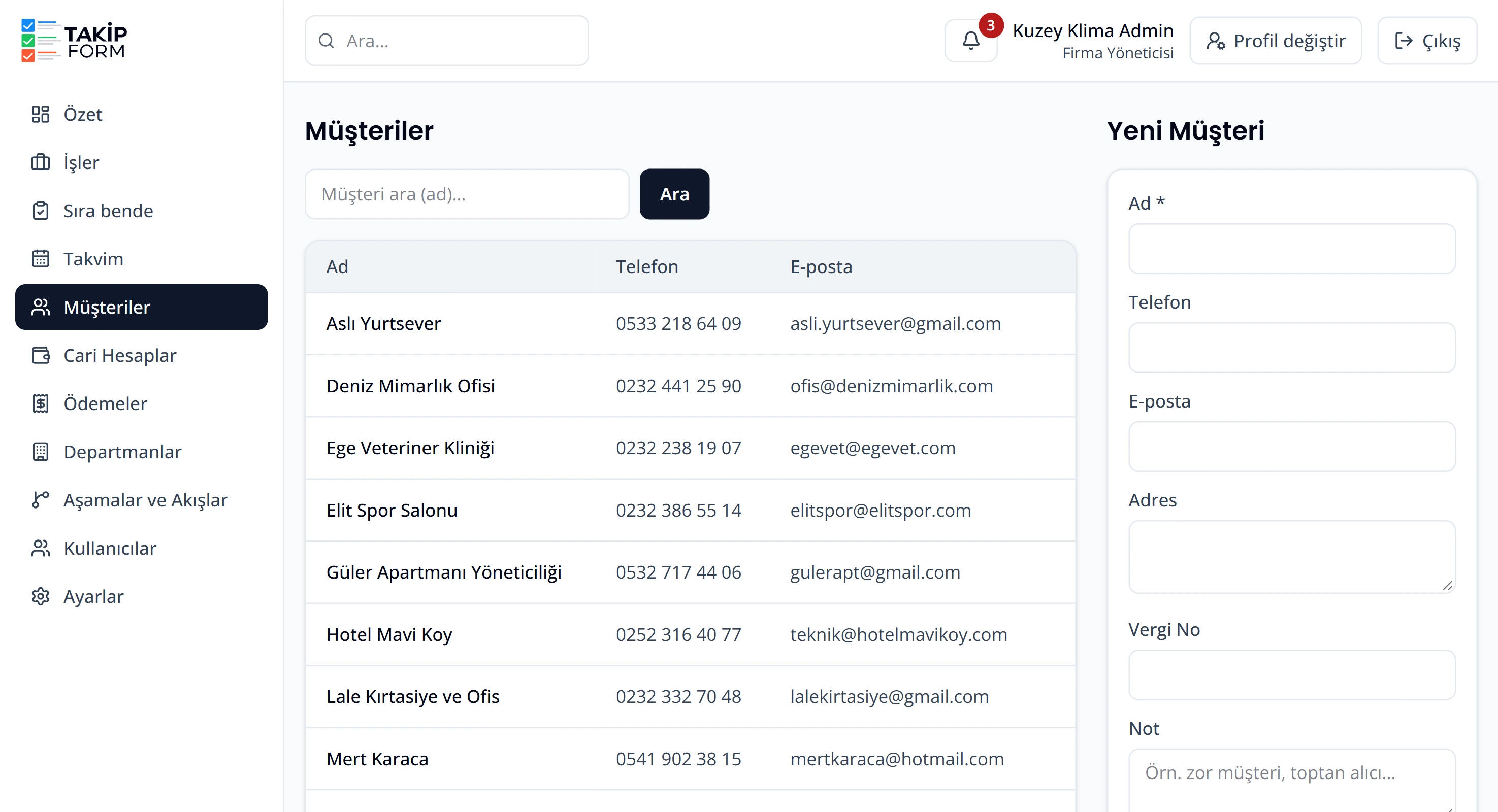Select the Aslı Yurtsever customer name
This screenshot has width=1498, height=812.
click(383, 324)
